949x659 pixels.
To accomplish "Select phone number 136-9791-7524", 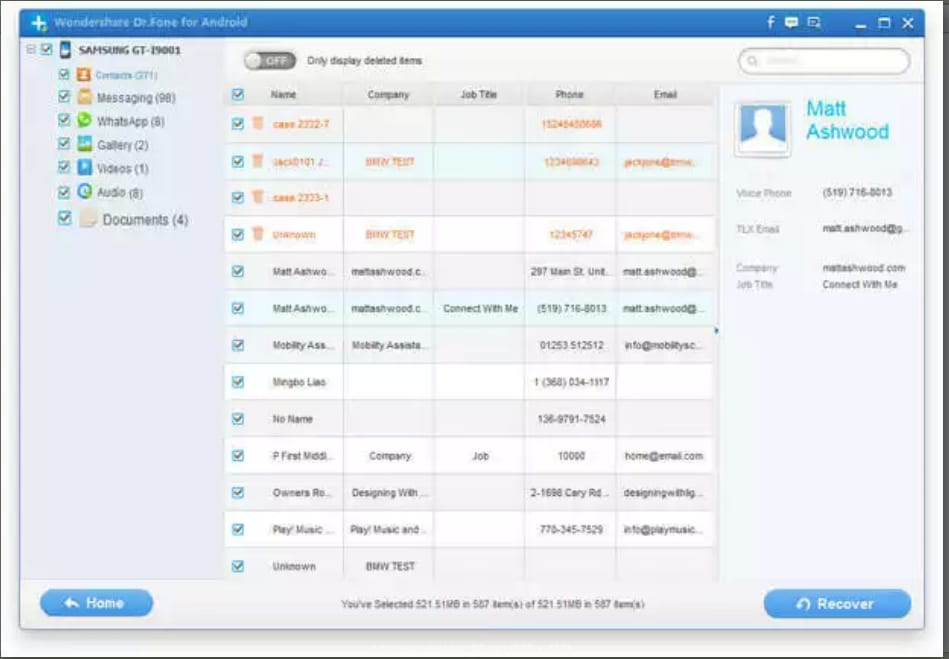I will point(571,419).
